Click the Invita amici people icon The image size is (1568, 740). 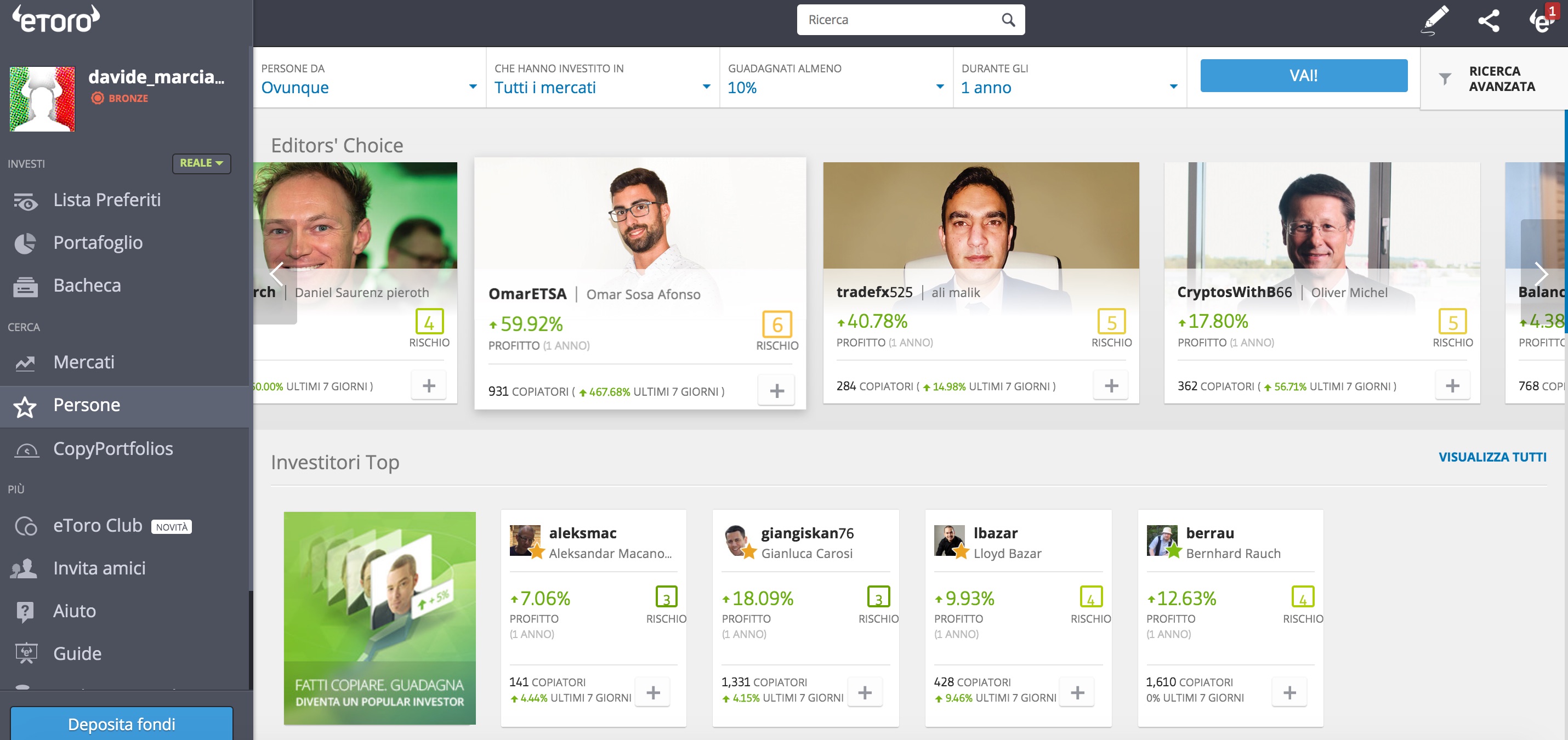pyautogui.click(x=24, y=568)
